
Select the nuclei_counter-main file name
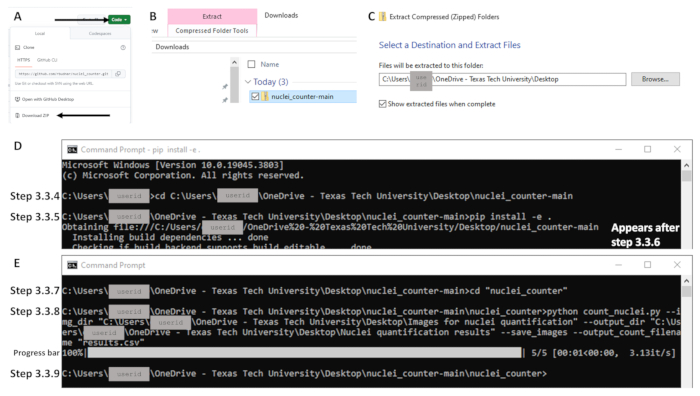pyautogui.click(x=302, y=96)
